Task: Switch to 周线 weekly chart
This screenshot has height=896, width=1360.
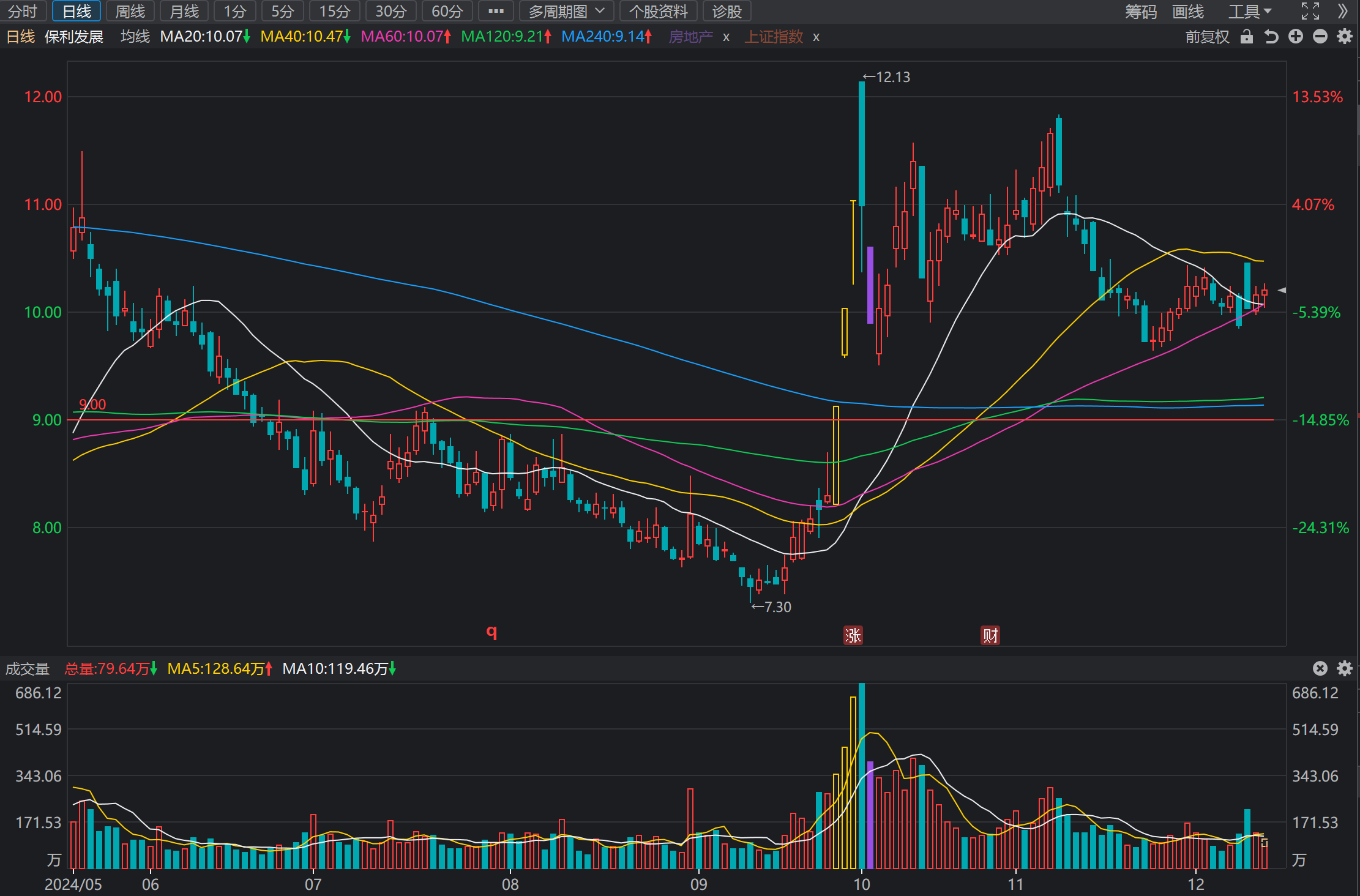Action: (x=130, y=11)
